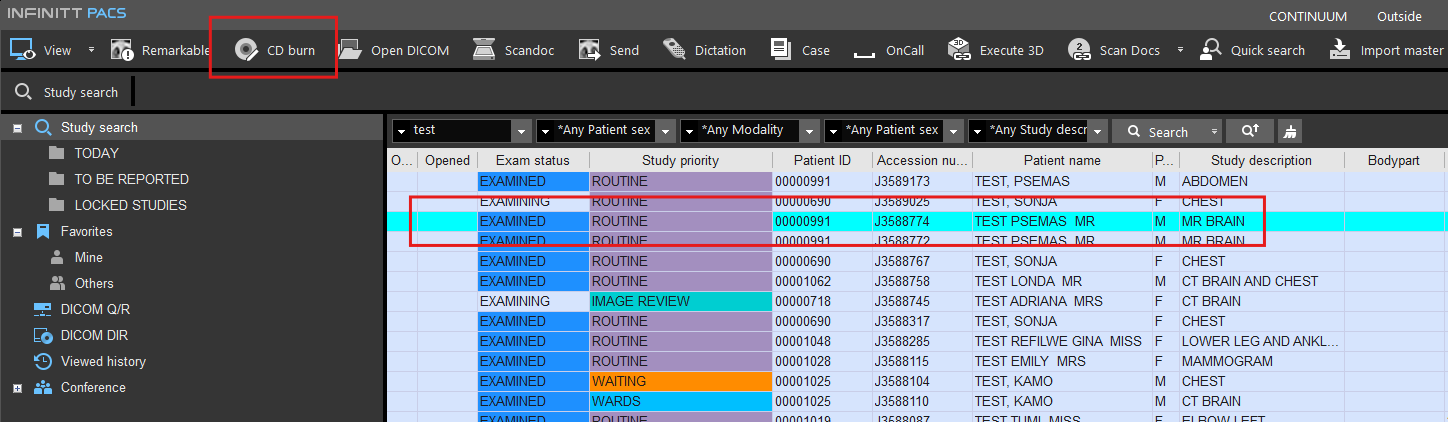Image resolution: width=1448 pixels, height=422 pixels.
Task: Open the Scan Docs dropdown arrow
Action: [1179, 50]
